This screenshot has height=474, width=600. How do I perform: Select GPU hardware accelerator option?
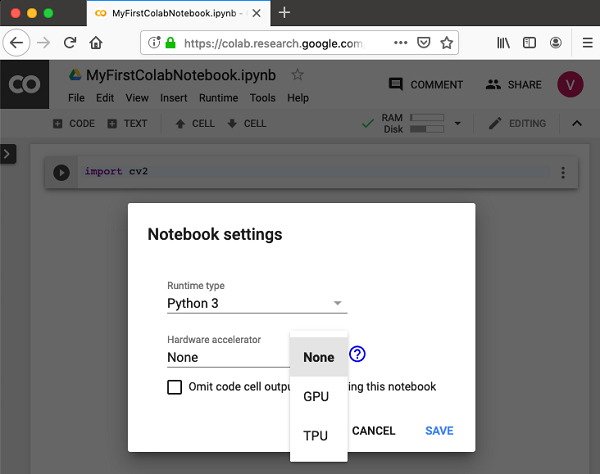point(316,396)
